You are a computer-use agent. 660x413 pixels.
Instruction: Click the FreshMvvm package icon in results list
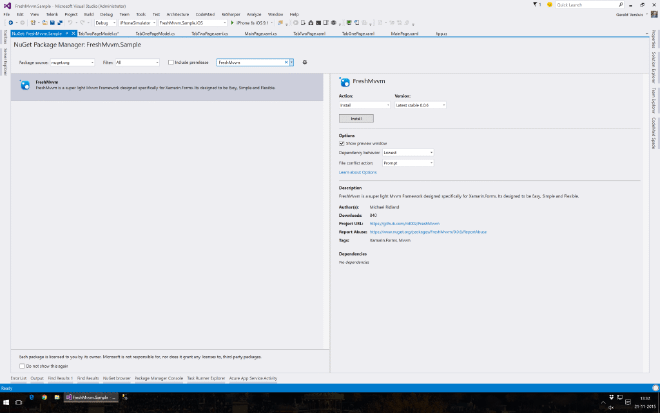coord(25,85)
